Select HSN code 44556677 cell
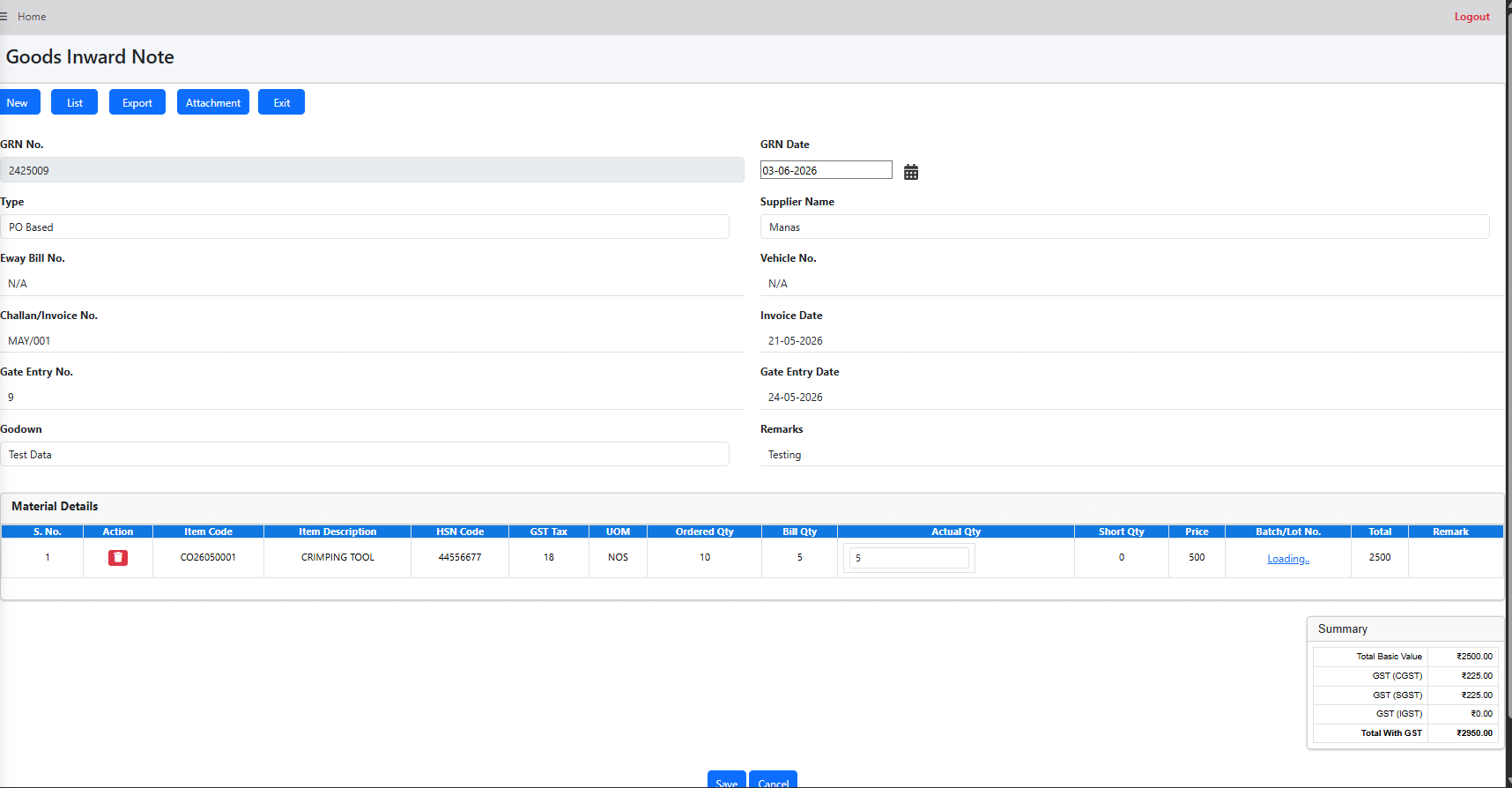Viewport: 1512px width, 788px height. pyautogui.click(x=460, y=558)
